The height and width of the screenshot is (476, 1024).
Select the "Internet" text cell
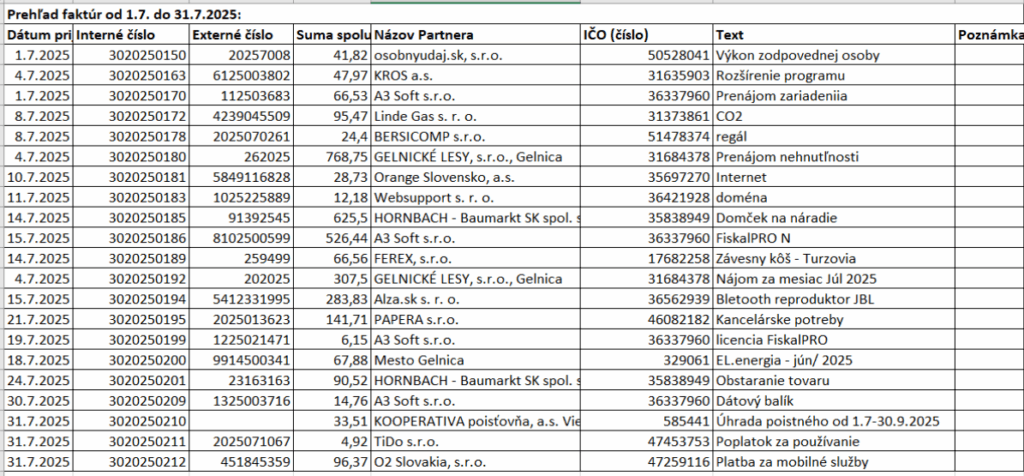(x=834, y=177)
